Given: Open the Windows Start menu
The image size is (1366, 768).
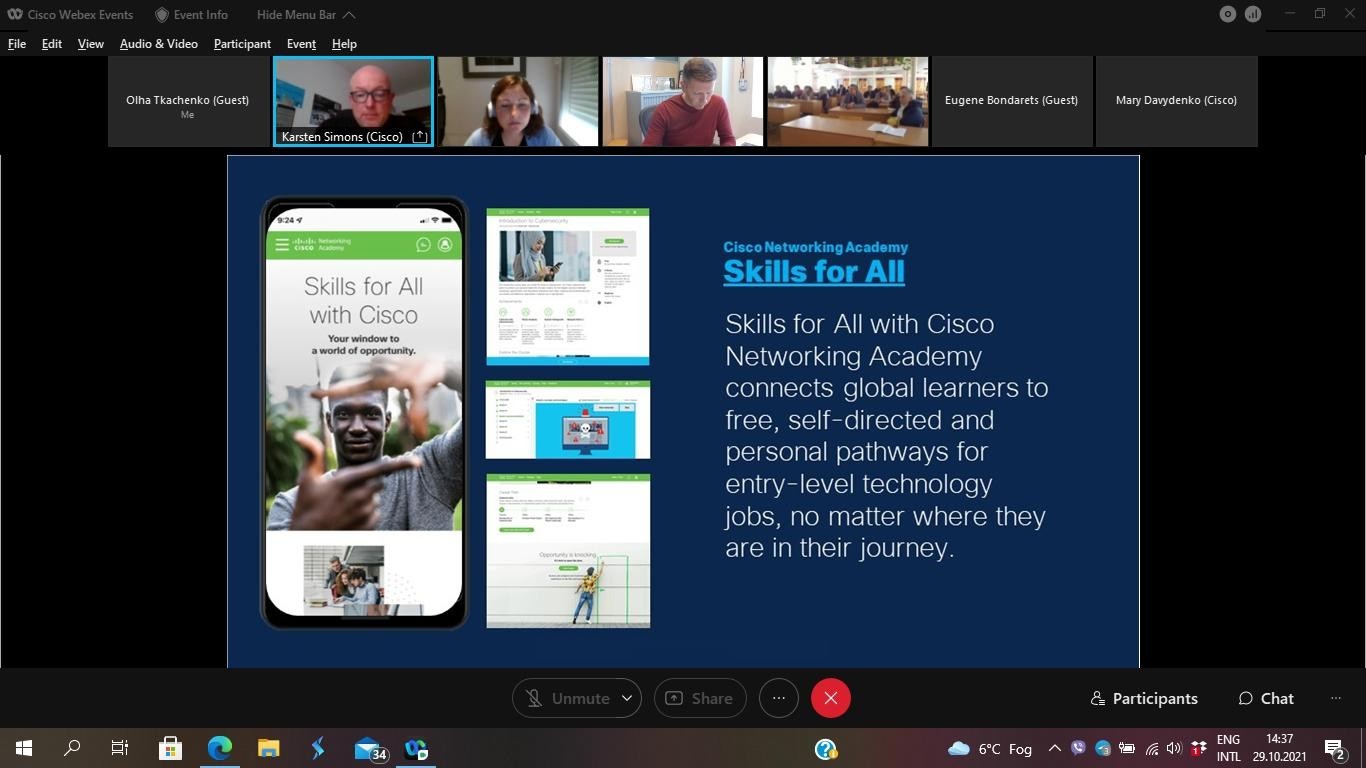Looking at the screenshot, I should (24, 748).
